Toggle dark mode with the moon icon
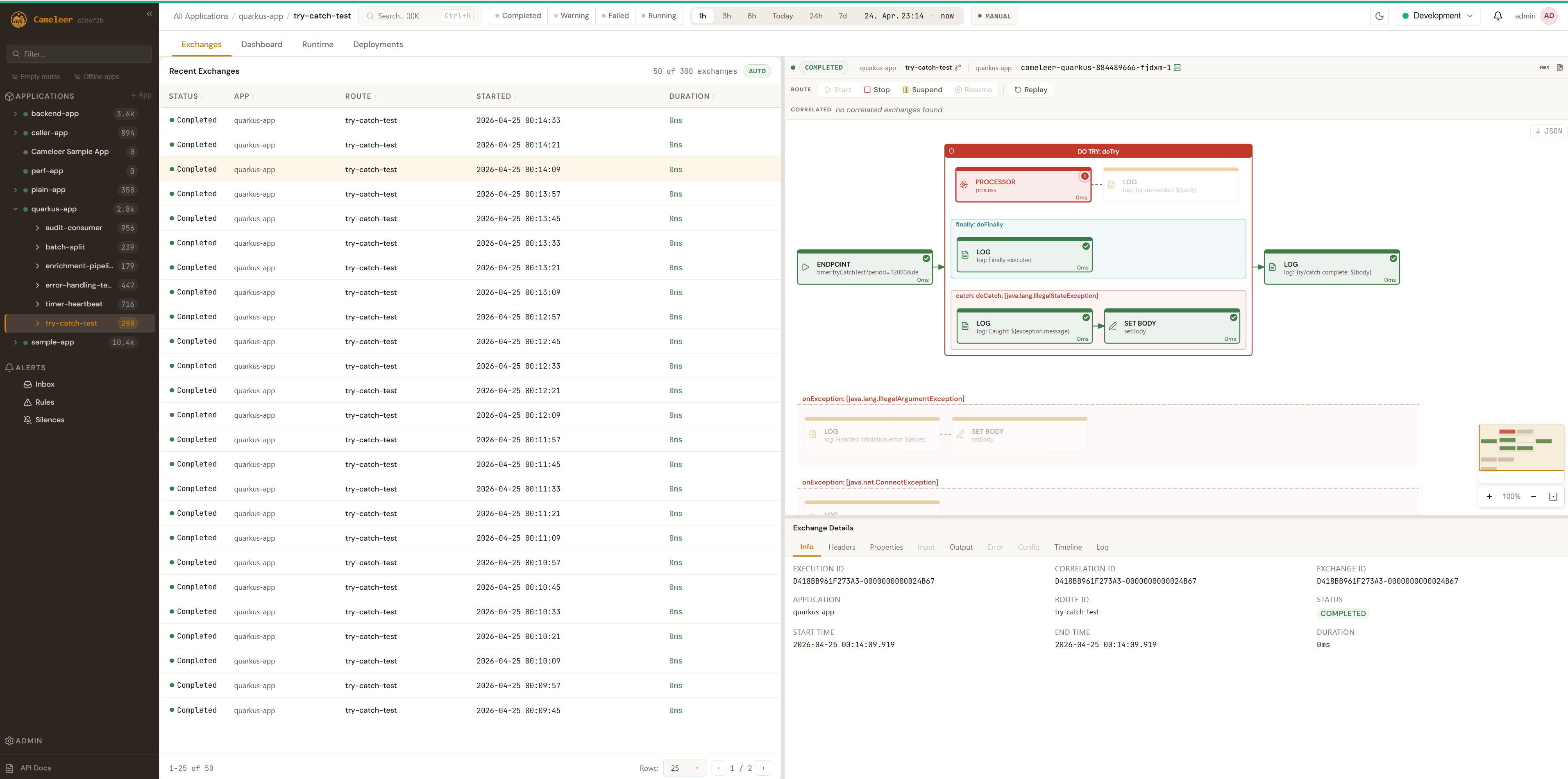The width and height of the screenshot is (1568, 779). pos(1379,16)
